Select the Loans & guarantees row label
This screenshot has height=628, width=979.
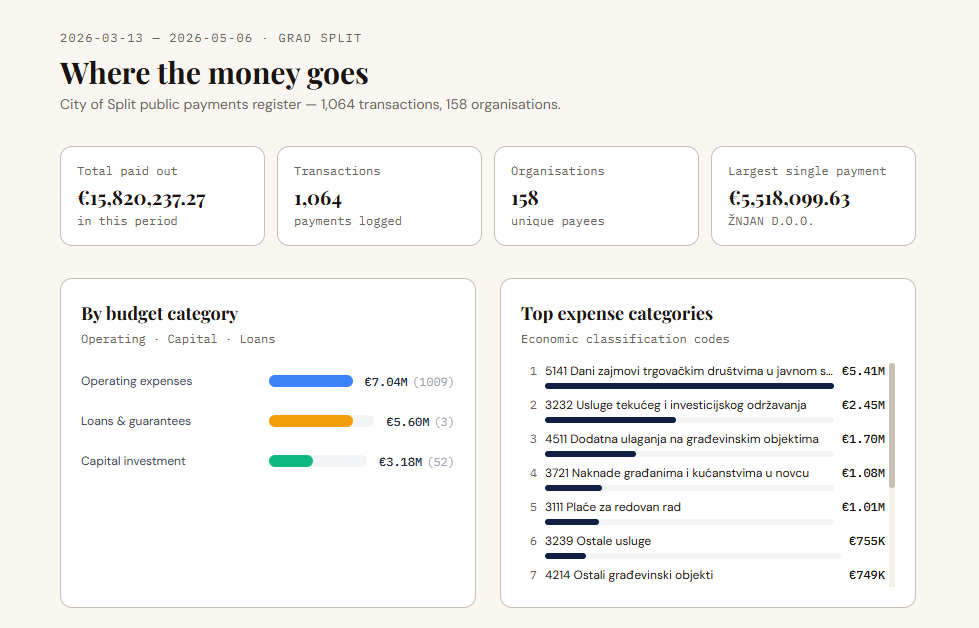pos(136,421)
